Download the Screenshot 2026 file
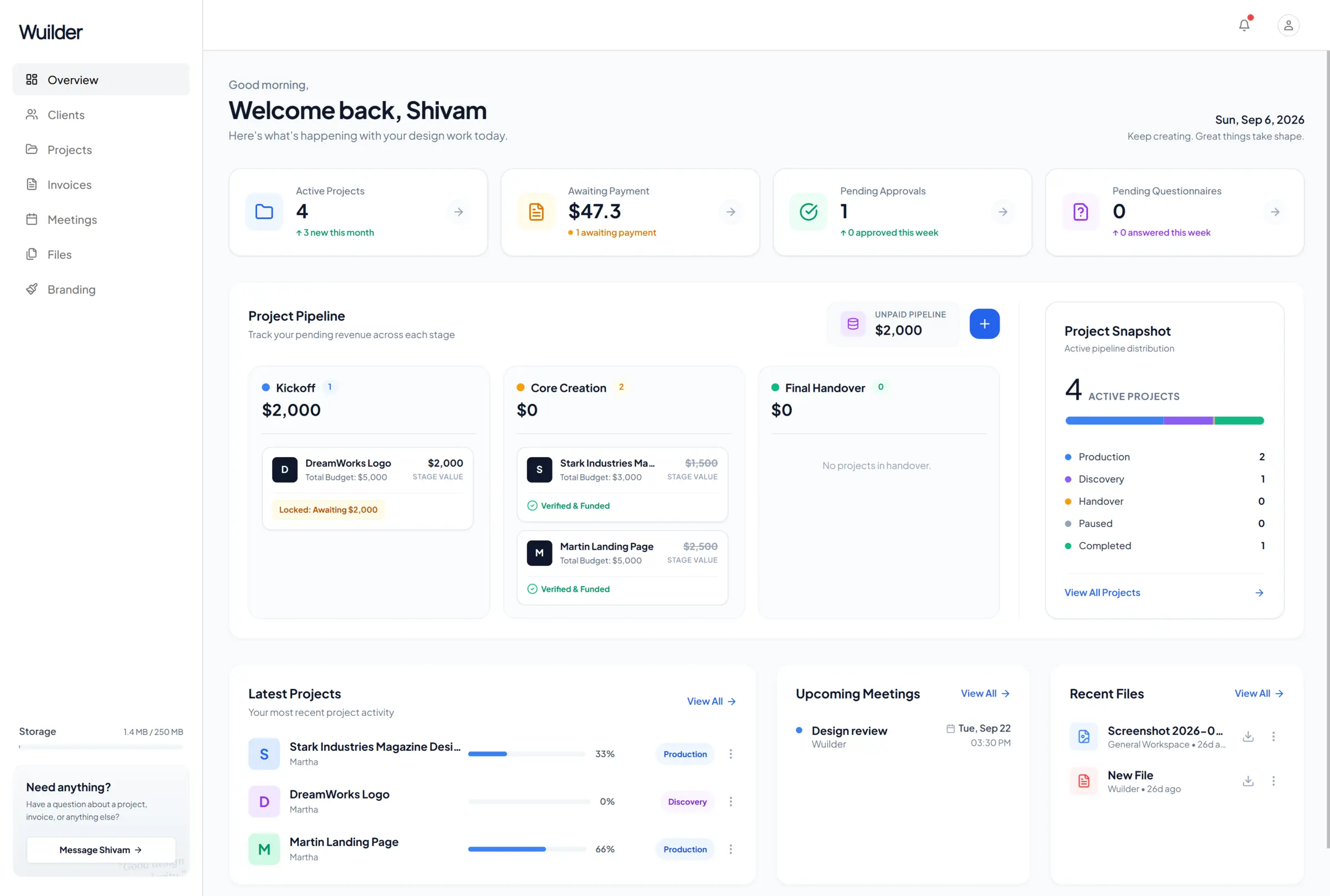Image resolution: width=1330 pixels, height=896 pixels. click(1248, 736)
